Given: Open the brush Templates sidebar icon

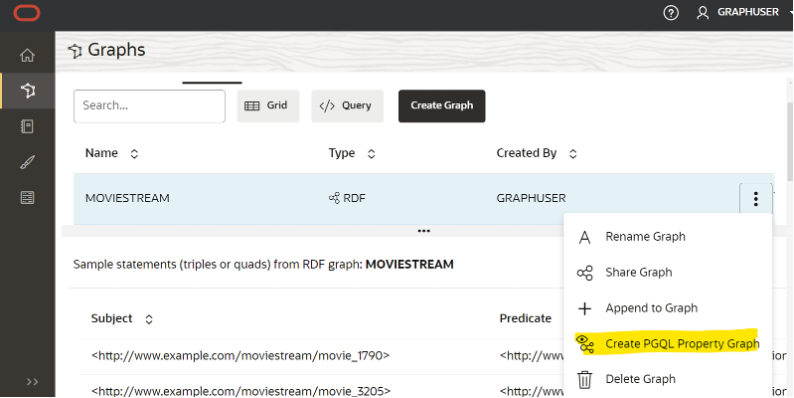Looking at the screenshot, I should pyautogui.click(x=27, y=162).
